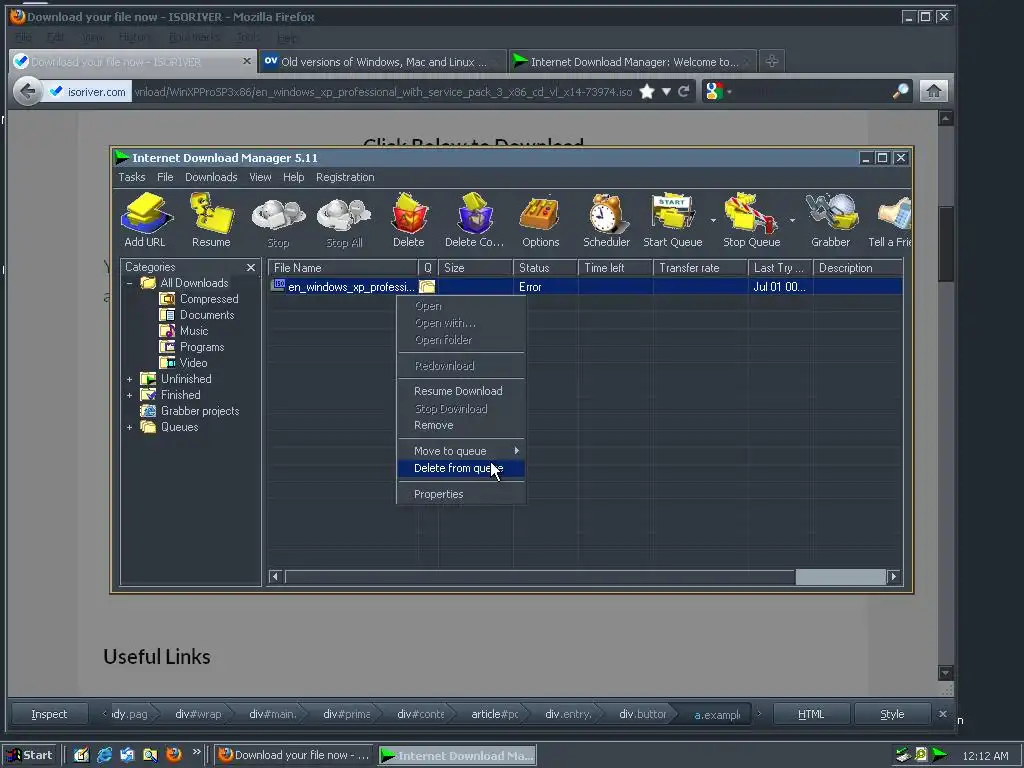This screenshot has width=1024, height=768.
Task: Switch to Internet Download Manager Firefox tab
Action: pos(632,62)
